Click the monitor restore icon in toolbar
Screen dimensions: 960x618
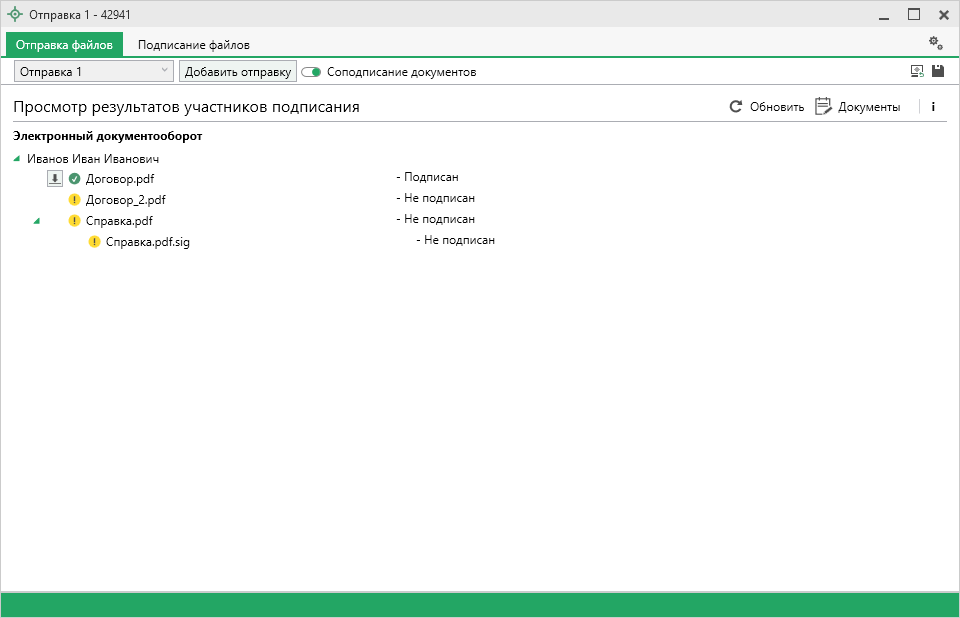pyautogui.click(x=916, y=71)
